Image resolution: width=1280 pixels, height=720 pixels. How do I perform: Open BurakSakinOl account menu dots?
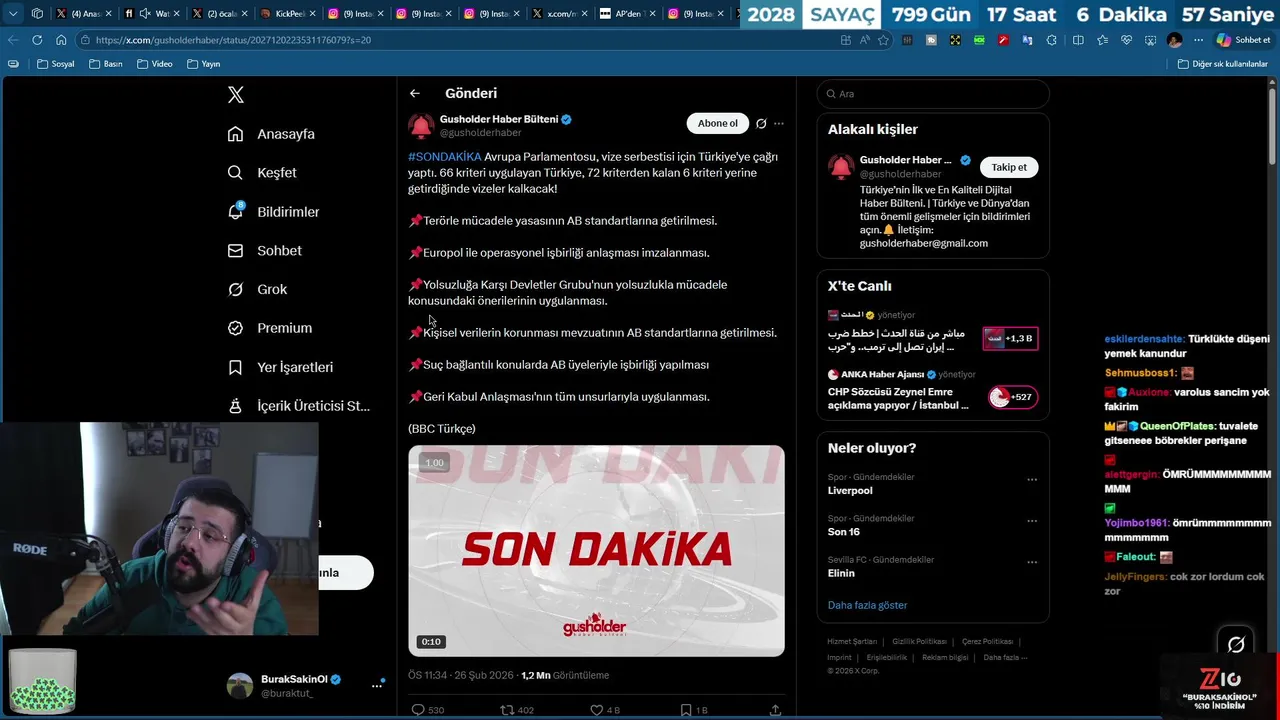(377, 685)
